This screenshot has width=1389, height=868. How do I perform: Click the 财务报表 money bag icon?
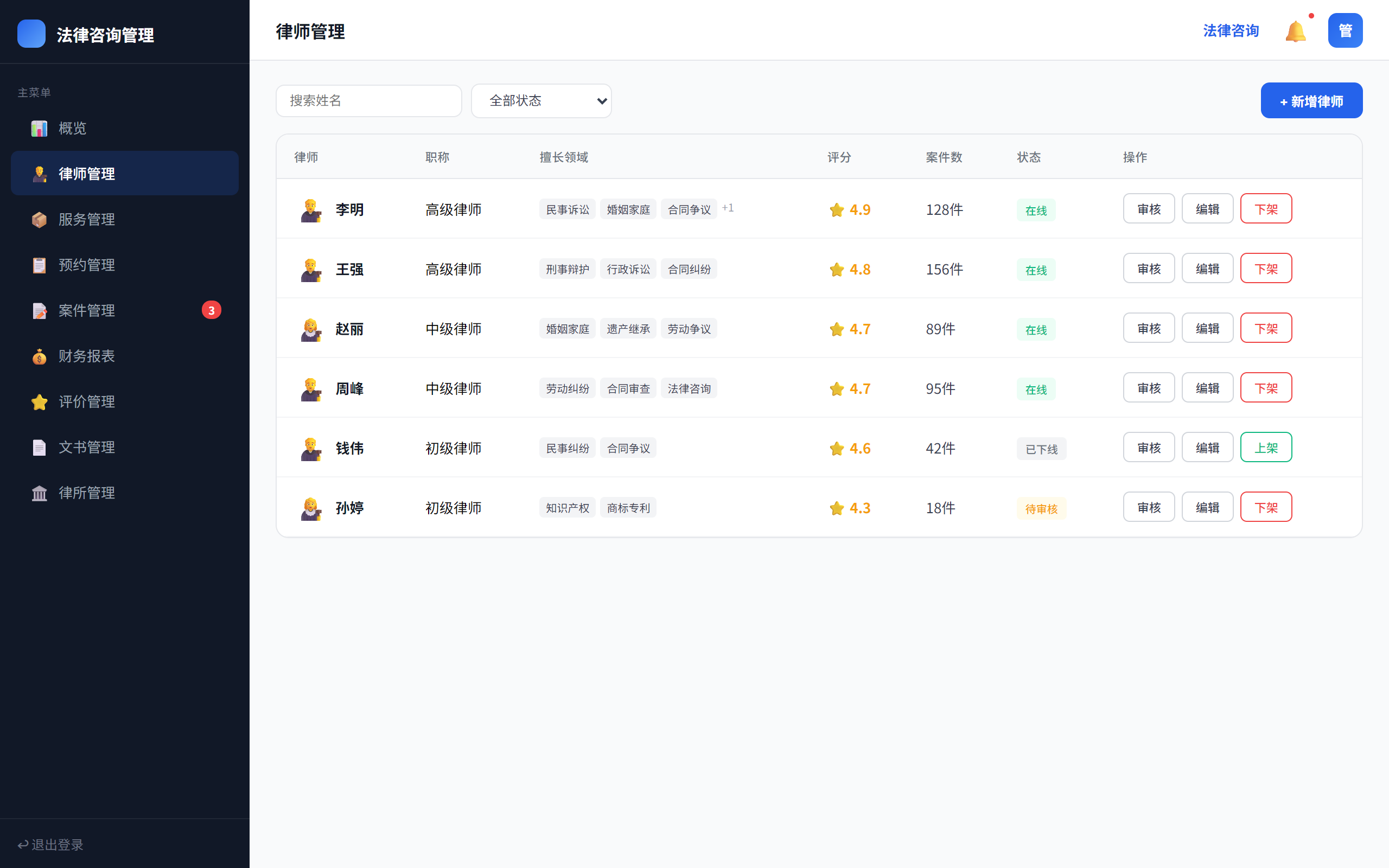pos(39,356)
